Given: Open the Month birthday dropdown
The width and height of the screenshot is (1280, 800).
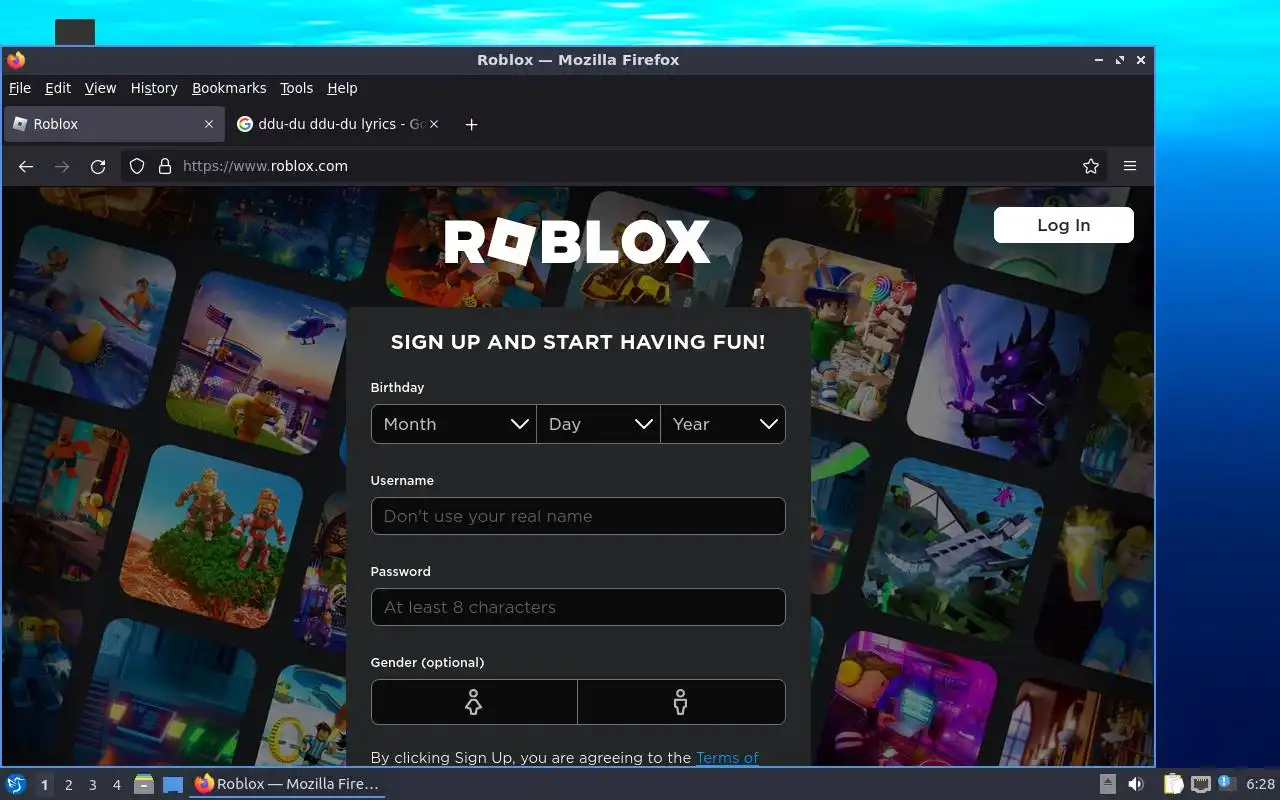Looking at the screenshot, I should click(454, 424).
